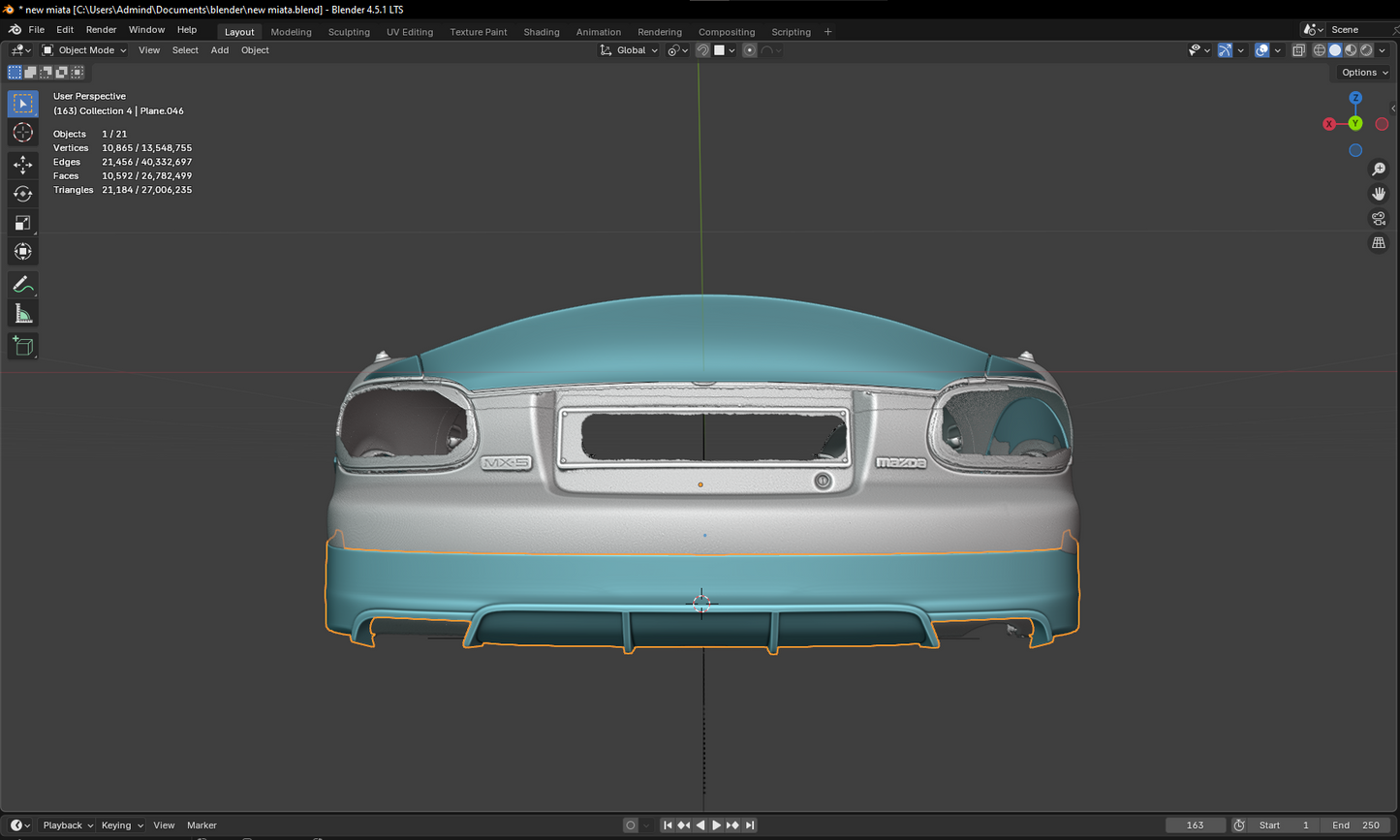Select the Scale tool
Image resolution: width=1400 pixels, height=840 pixels.
click(x=22, y=223)
